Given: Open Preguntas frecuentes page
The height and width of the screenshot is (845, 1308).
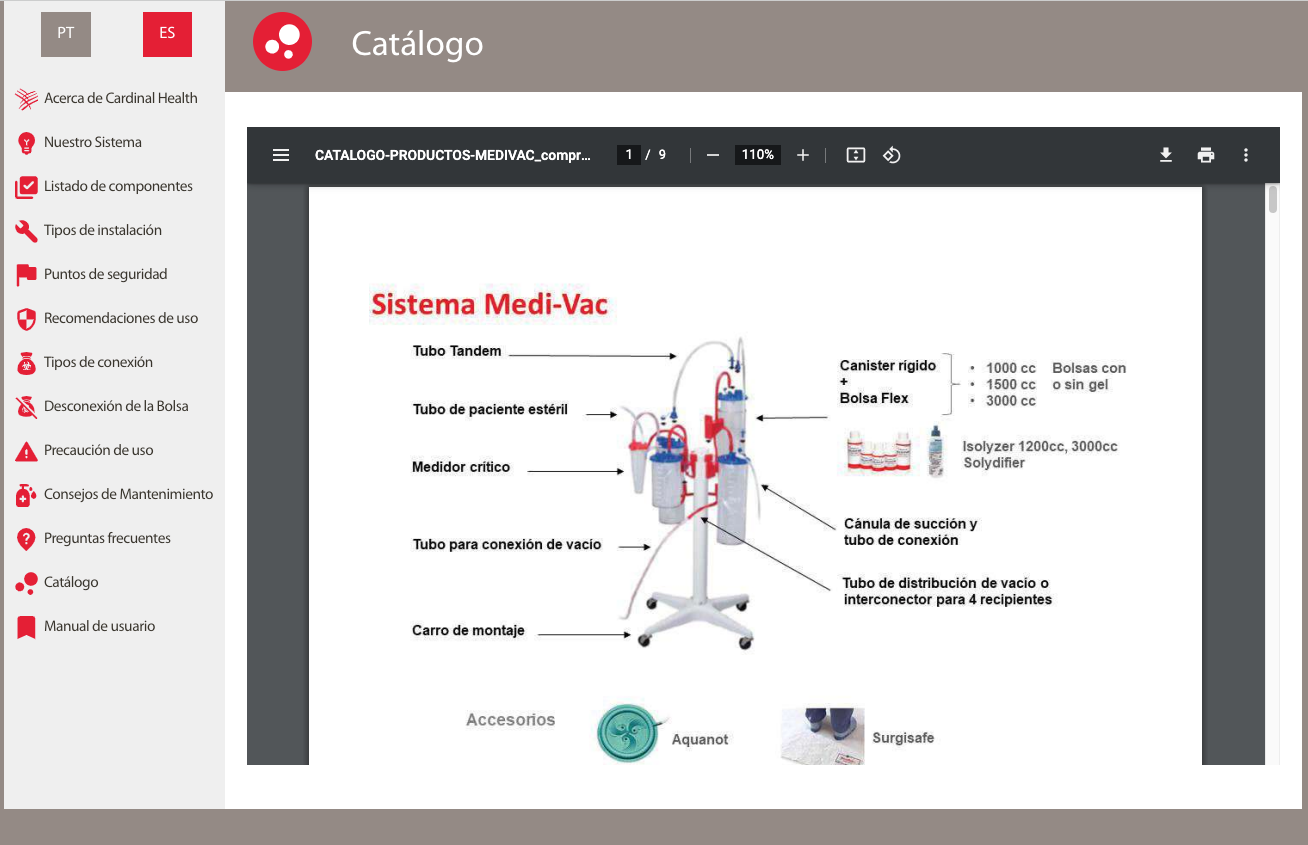Looking at the screenshot, I should pyautogui.click(x=107, y=538).
